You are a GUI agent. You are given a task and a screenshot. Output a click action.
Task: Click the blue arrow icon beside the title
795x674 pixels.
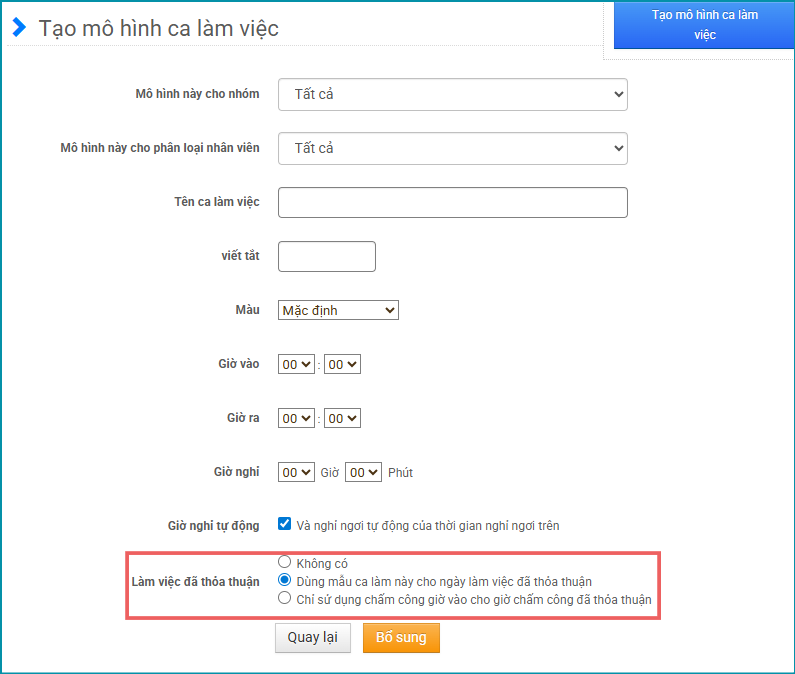19,27
